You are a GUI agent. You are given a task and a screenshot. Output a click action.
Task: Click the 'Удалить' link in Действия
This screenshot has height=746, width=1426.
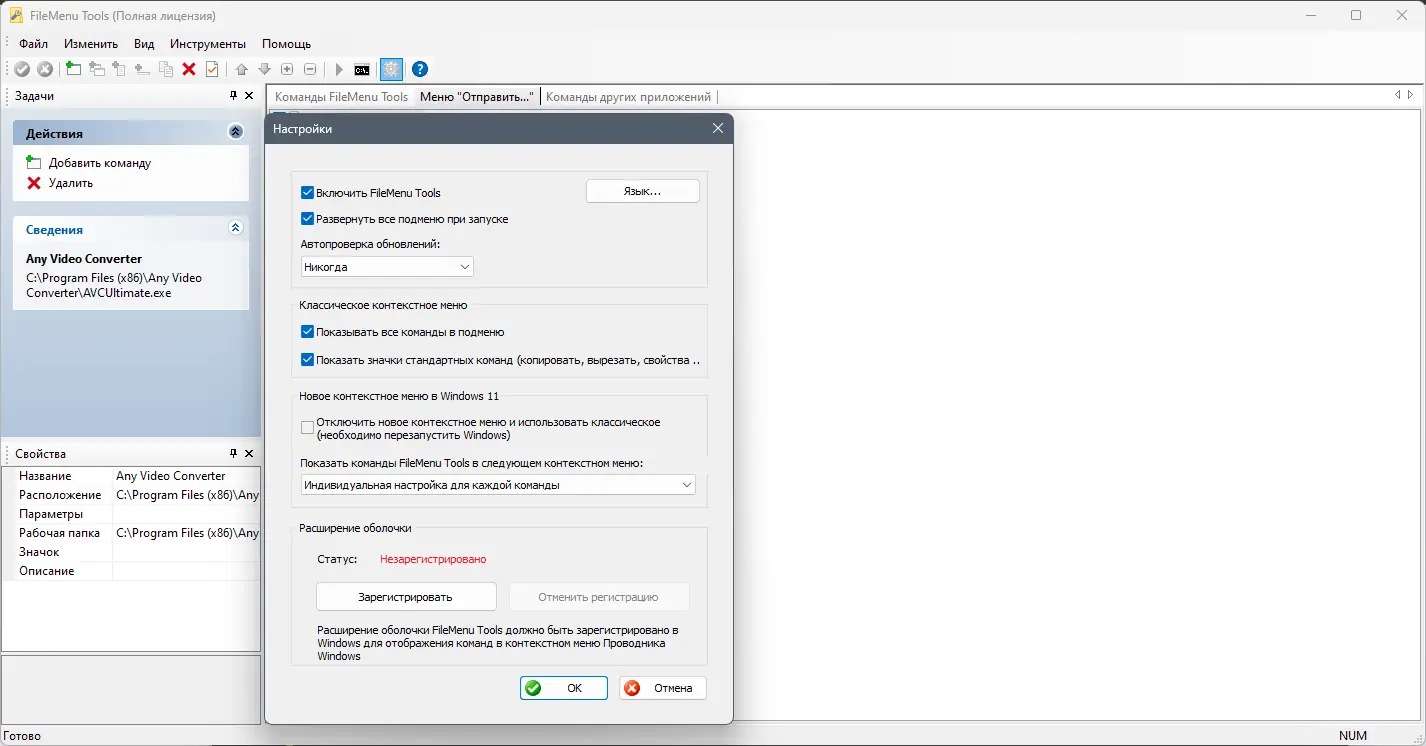[71, 183]
